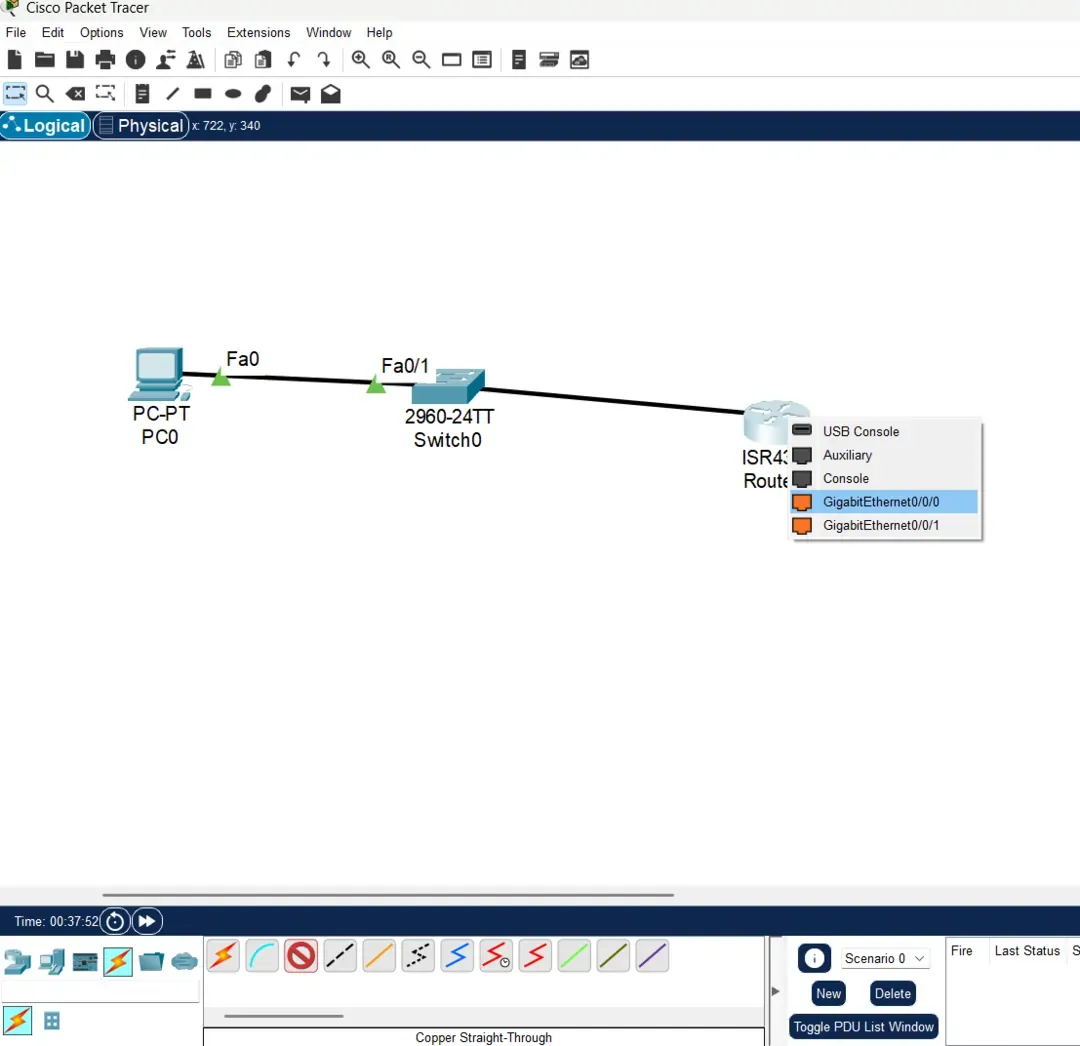Open the File menu
The image size is (1080, 1046).
[15, 32]
